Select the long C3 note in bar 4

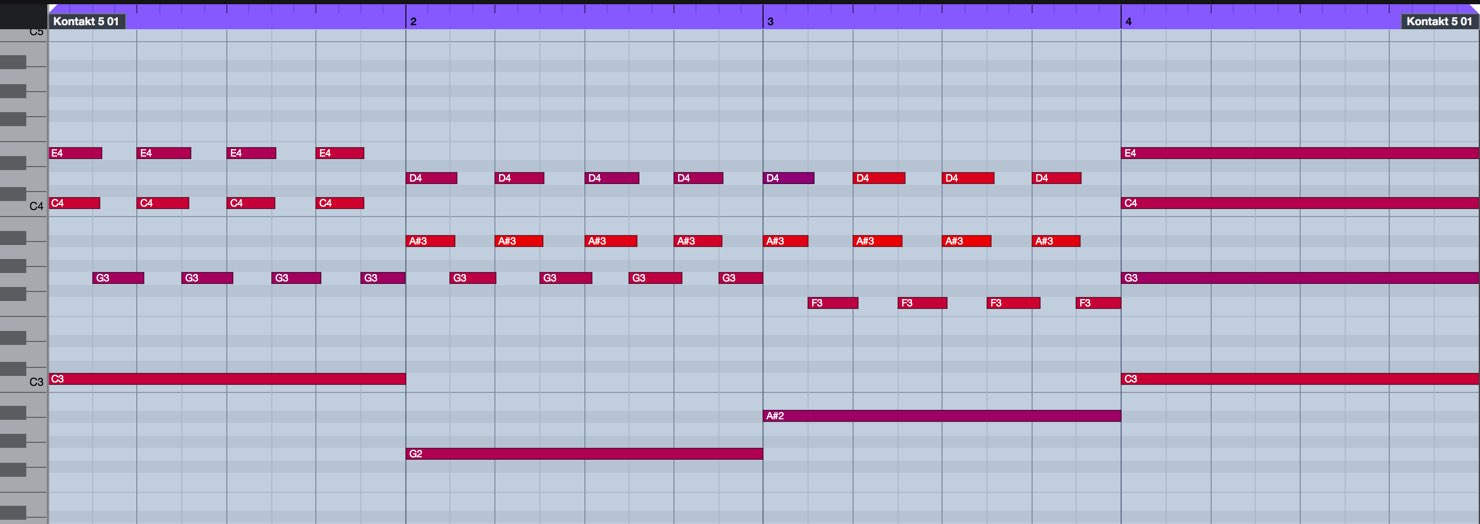tap(1300, 379)
